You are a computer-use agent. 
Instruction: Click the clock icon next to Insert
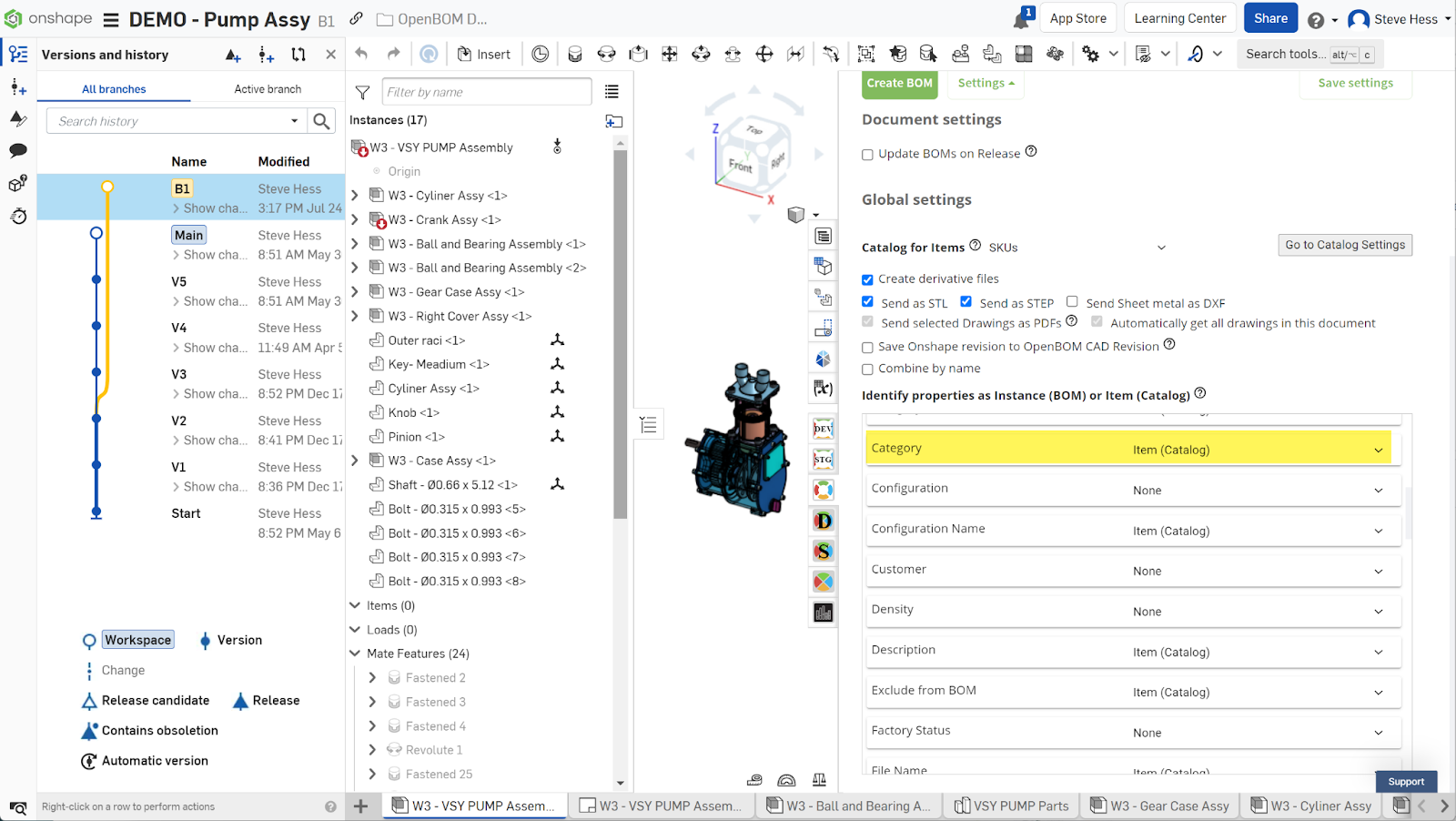[541, 54]
